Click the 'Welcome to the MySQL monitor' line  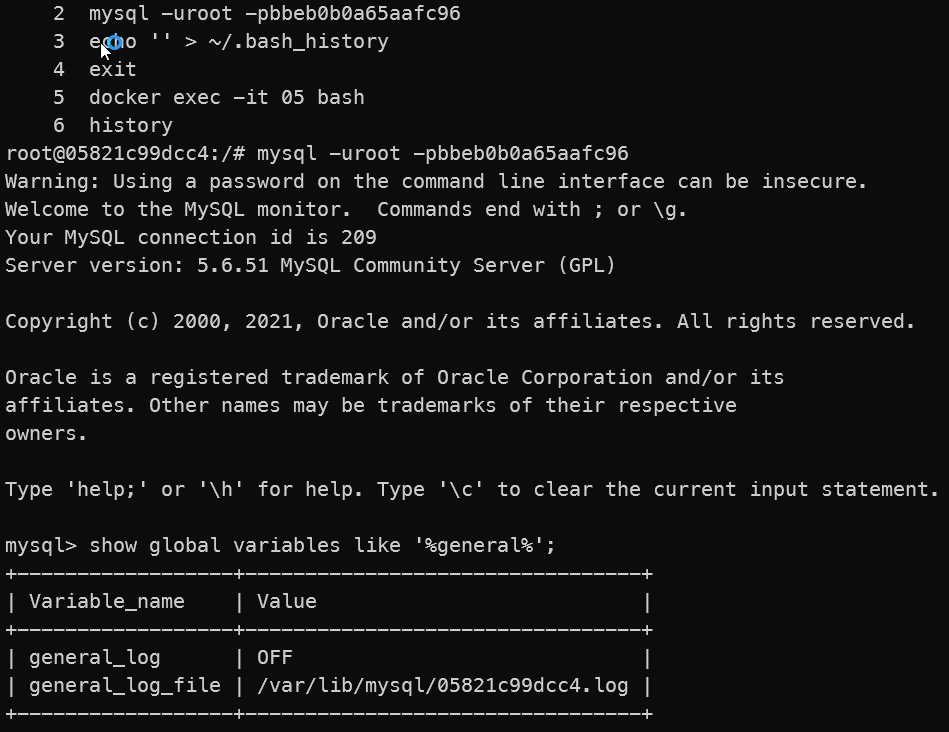pos(346,210)
